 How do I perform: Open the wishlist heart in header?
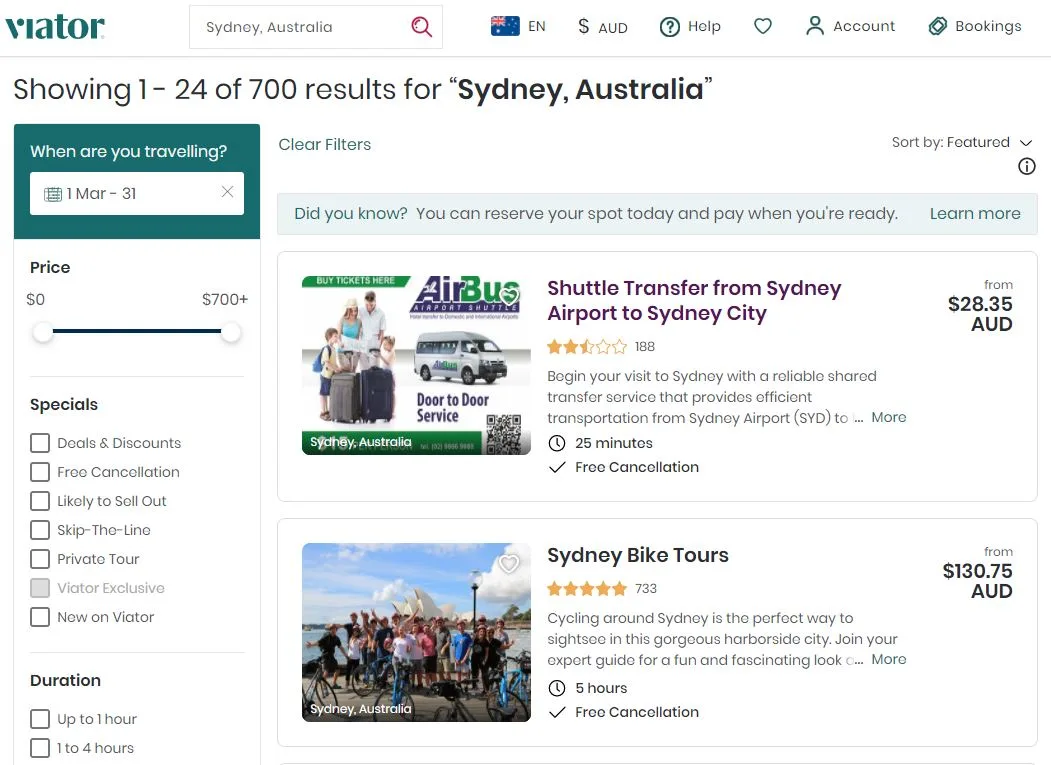(763, 27)
